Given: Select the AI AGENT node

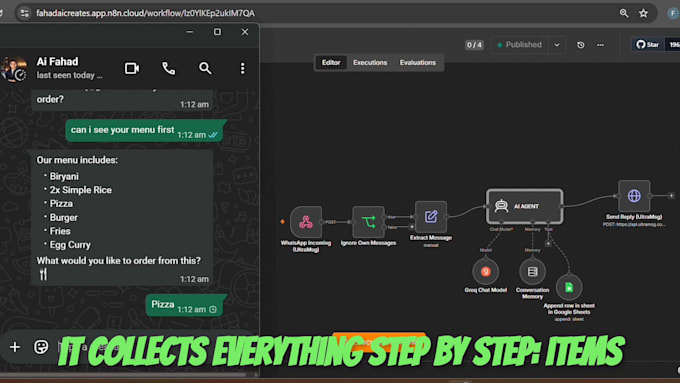Looking at the screenshot, I should pyautogui.click(x=525, y=206).
